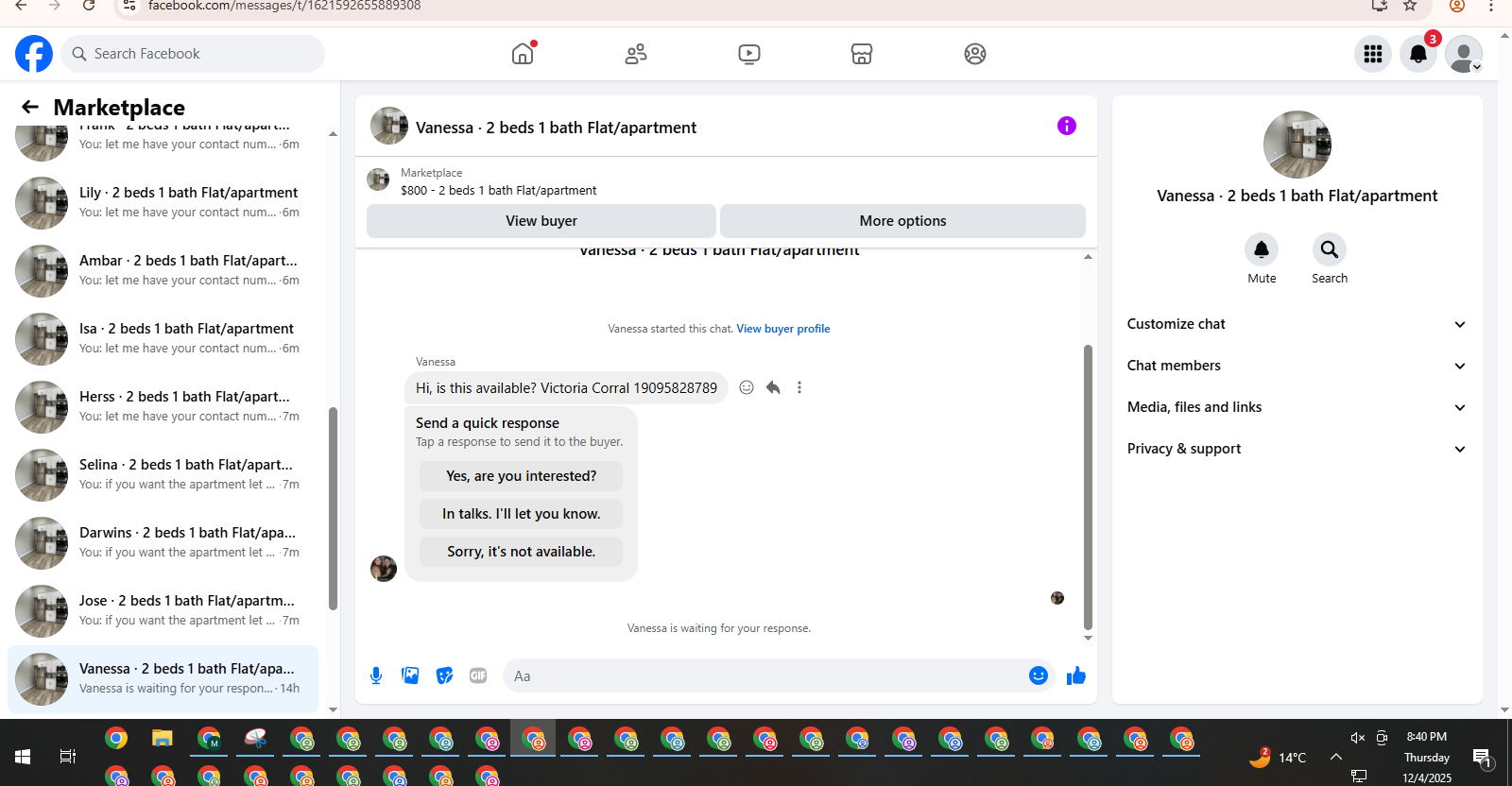The height and width of the screenshot is (786, 1512).
Task: Open large listing photo in right panel
Action: 1297,145
